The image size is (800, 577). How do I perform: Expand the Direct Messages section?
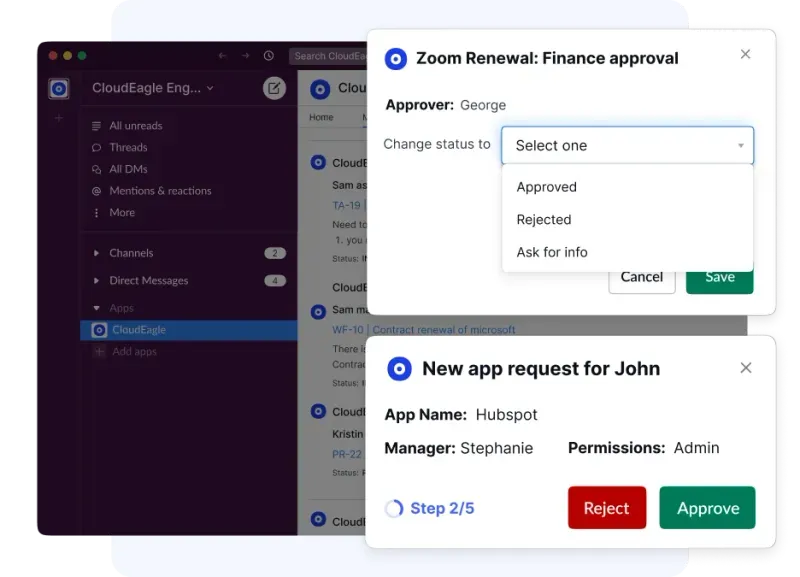[x=96, y=281]
